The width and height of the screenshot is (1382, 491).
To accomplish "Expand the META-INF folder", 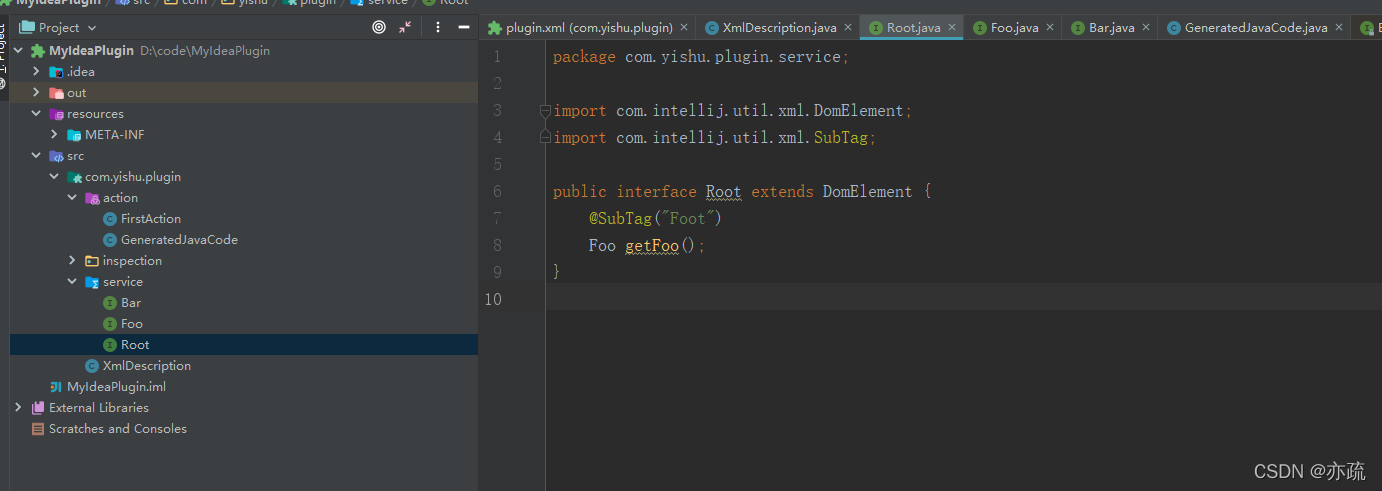I will 54,135.
